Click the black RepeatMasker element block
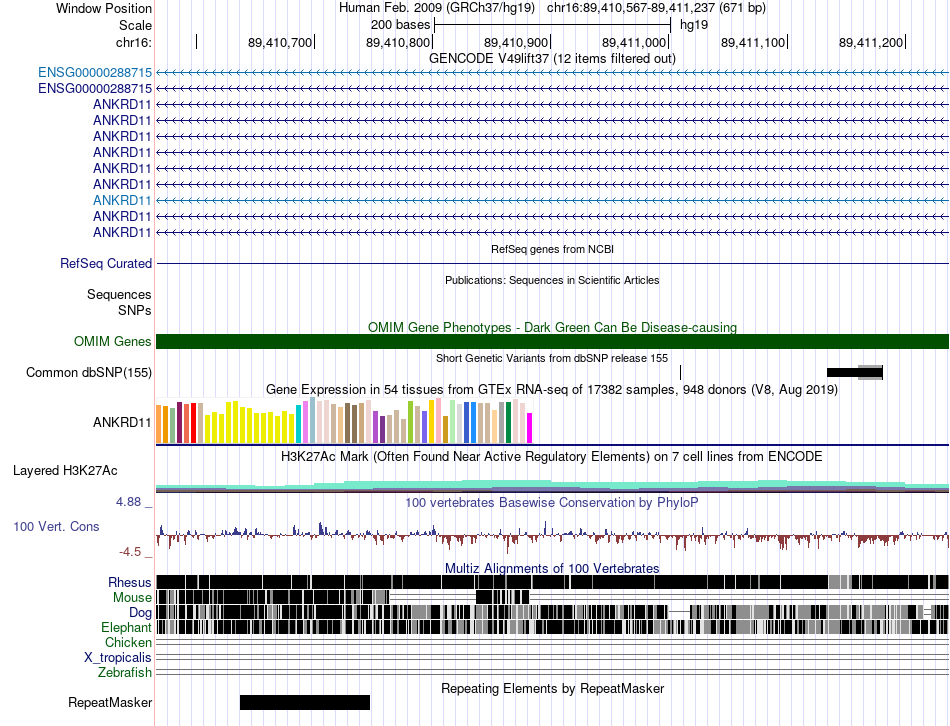Image resolution: width=950 pixels, height=726 pixels. [305, 702]
